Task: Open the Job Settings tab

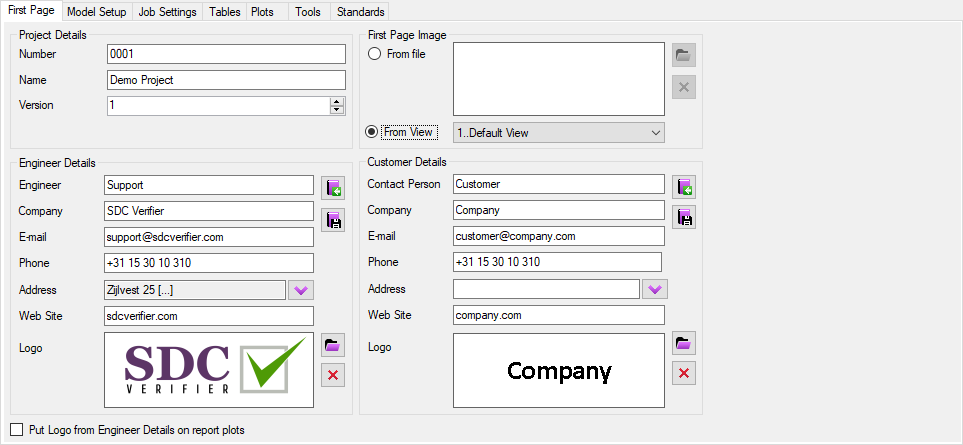Action: pos(167,12)
